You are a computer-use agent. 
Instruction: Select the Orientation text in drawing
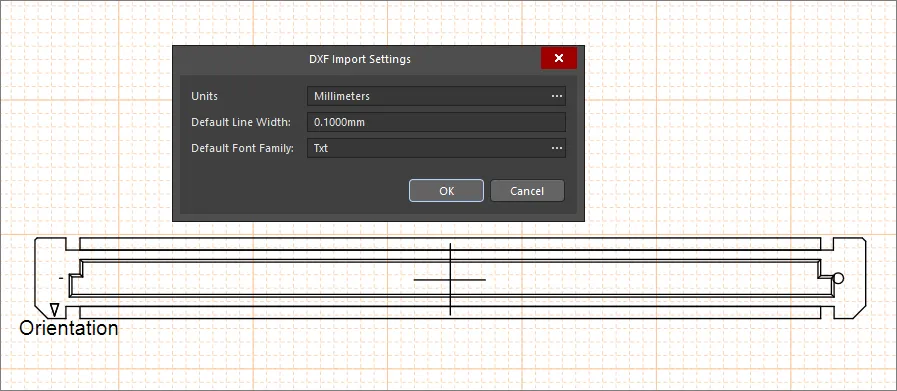69,329
